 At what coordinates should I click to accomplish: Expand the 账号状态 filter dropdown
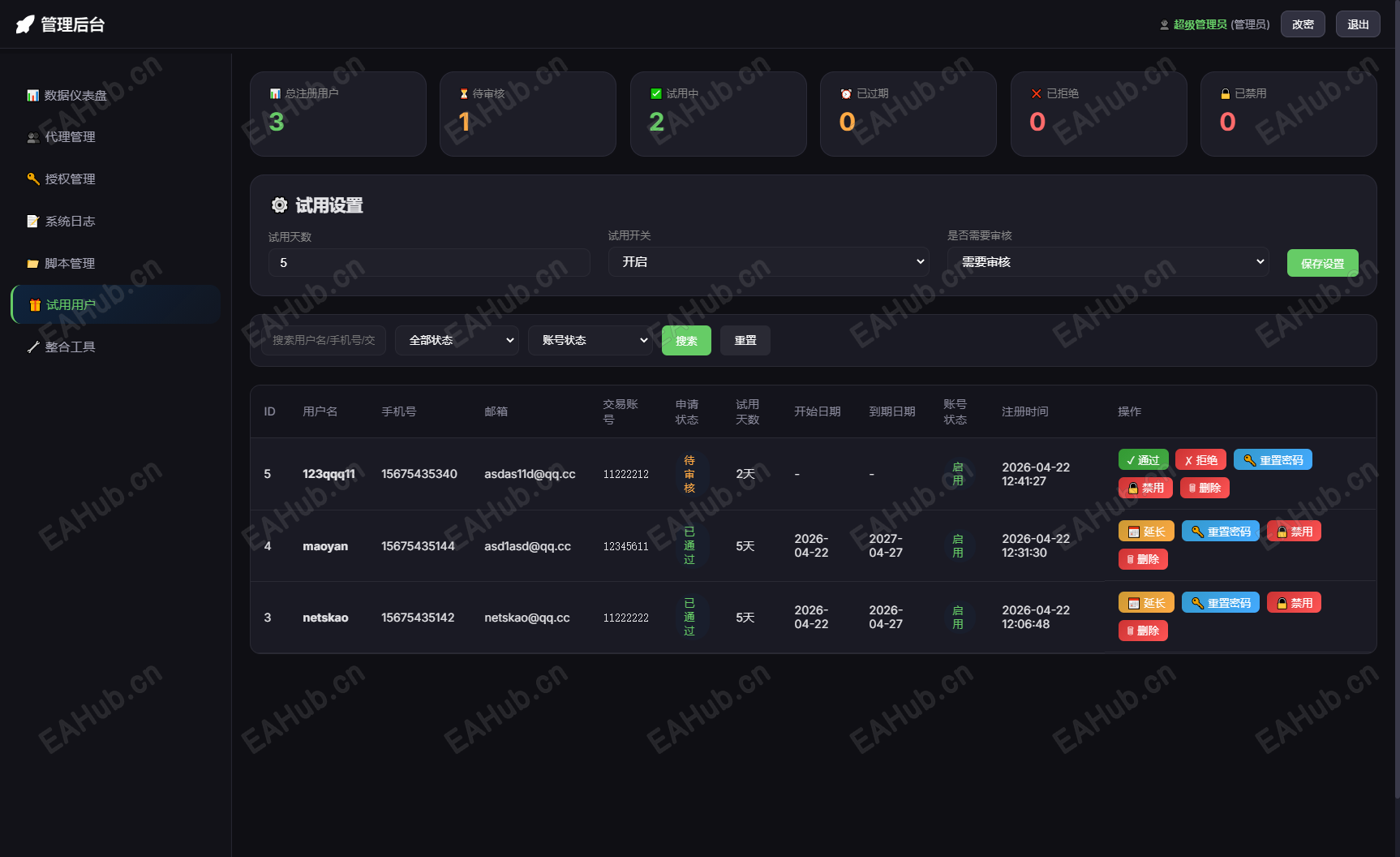(590, 341)
